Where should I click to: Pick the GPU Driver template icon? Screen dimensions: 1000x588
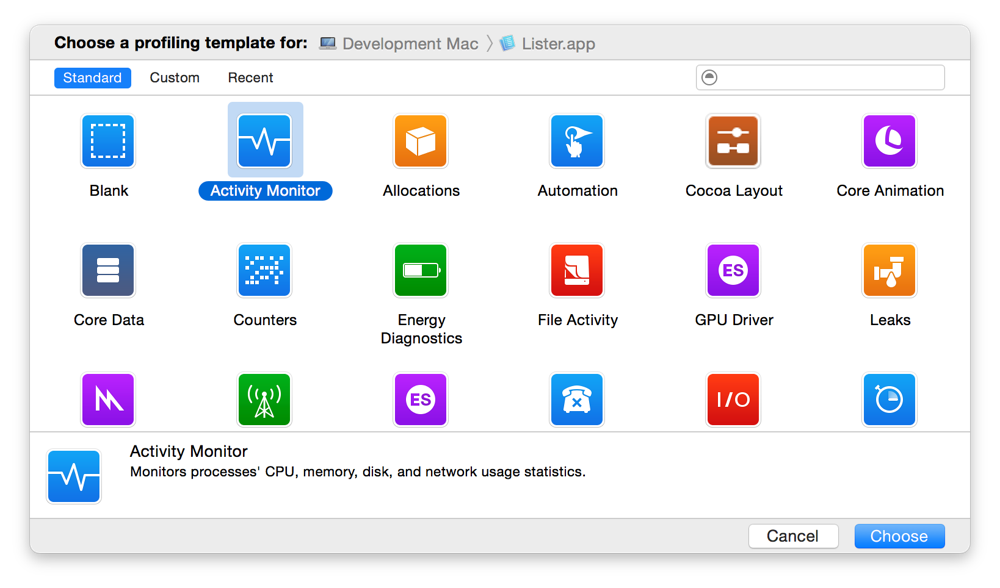click(x=733, y=271)
